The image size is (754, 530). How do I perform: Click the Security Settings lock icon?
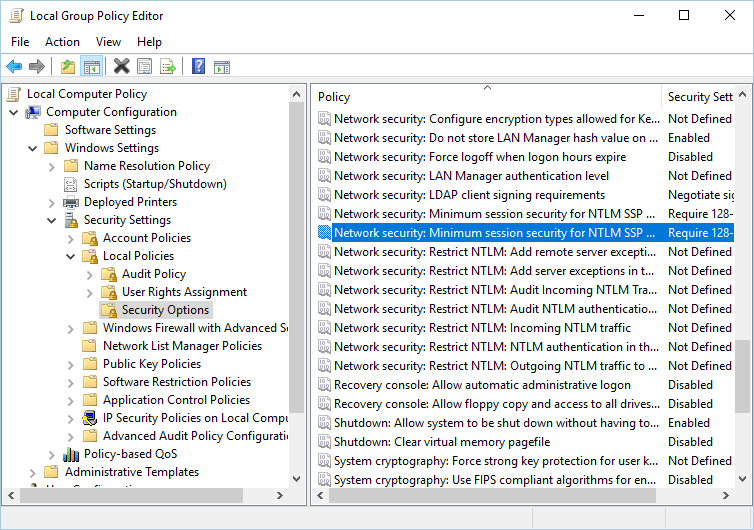tap(71, 220)
